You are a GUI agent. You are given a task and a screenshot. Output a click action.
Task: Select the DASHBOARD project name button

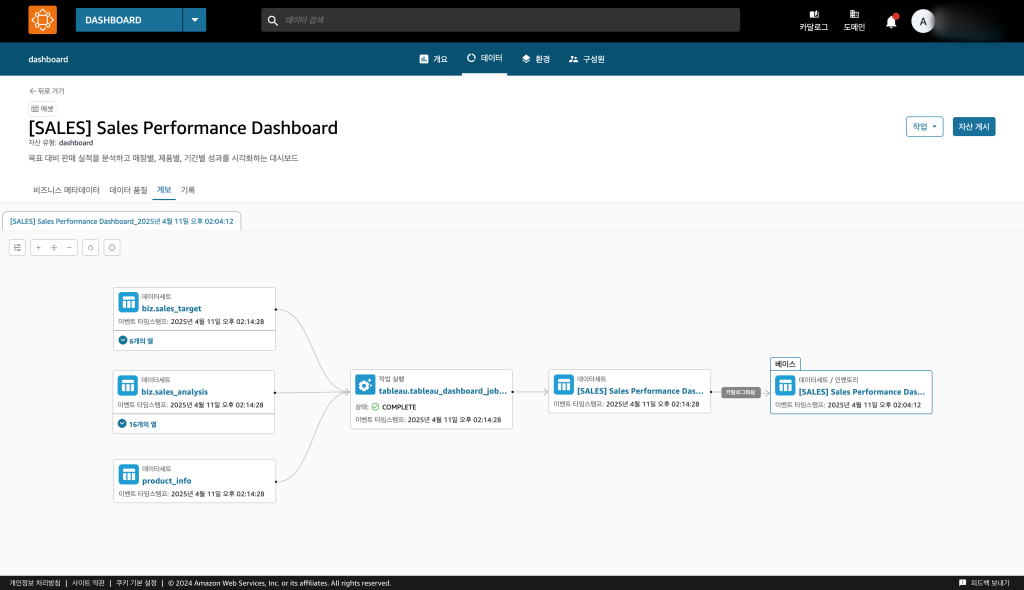coord(129,20)
